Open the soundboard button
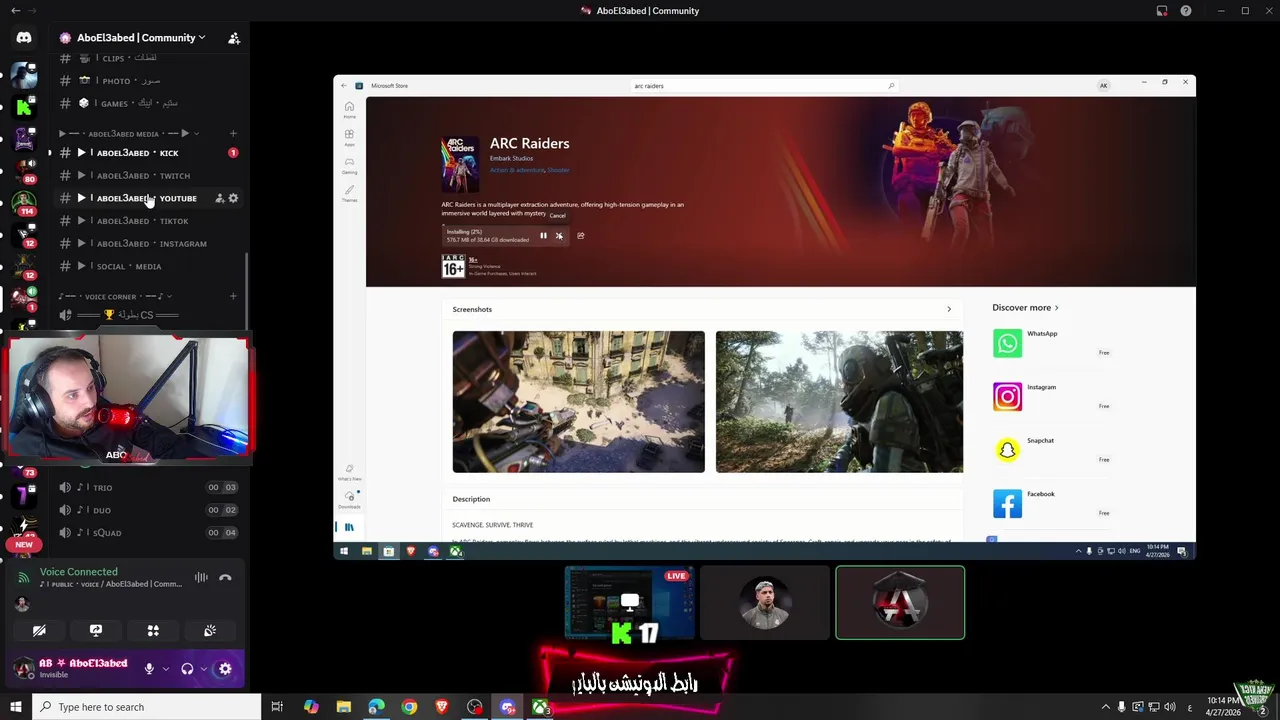1280x720 pixels. click(210, 631)
